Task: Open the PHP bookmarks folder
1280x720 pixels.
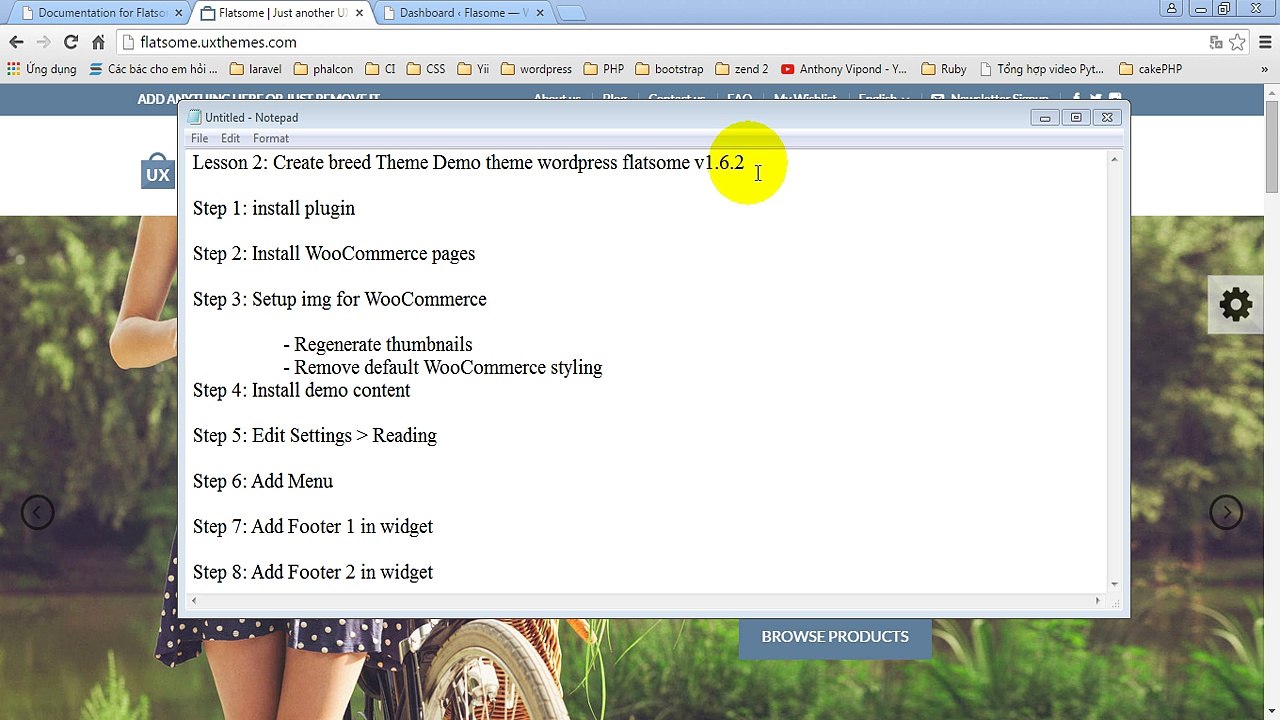Action: pos(604,69)
